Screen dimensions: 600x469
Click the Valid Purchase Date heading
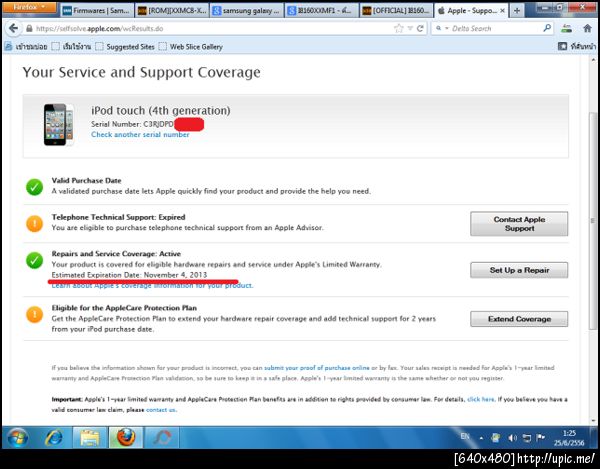pos(86,180)
